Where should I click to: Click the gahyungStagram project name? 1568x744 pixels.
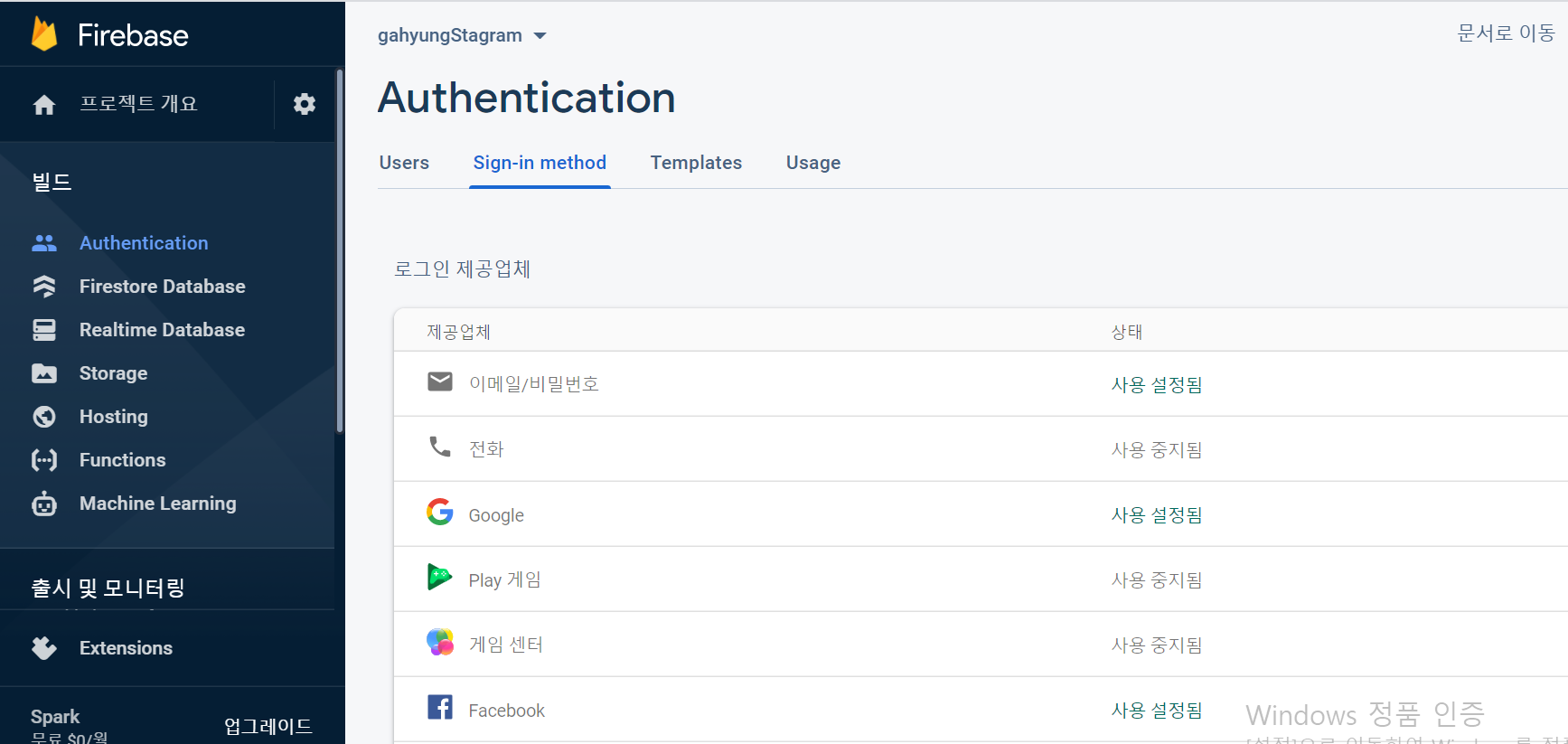(x=450, y=35)
